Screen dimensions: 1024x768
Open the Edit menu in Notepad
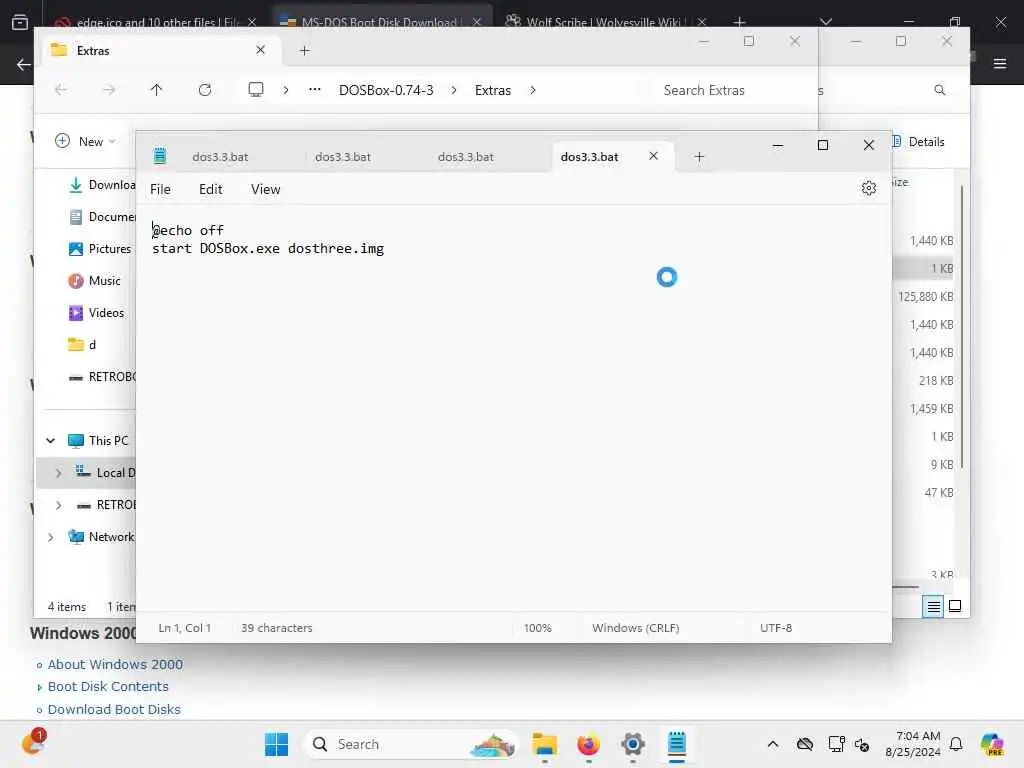(x=210, y=189)
